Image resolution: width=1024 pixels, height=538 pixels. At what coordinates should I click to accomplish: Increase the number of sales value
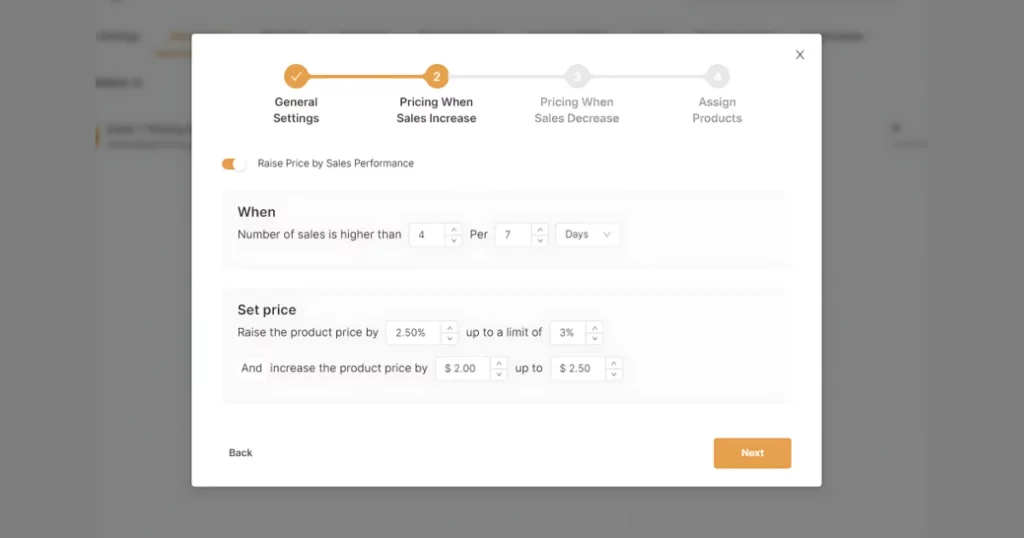point(454,229)
